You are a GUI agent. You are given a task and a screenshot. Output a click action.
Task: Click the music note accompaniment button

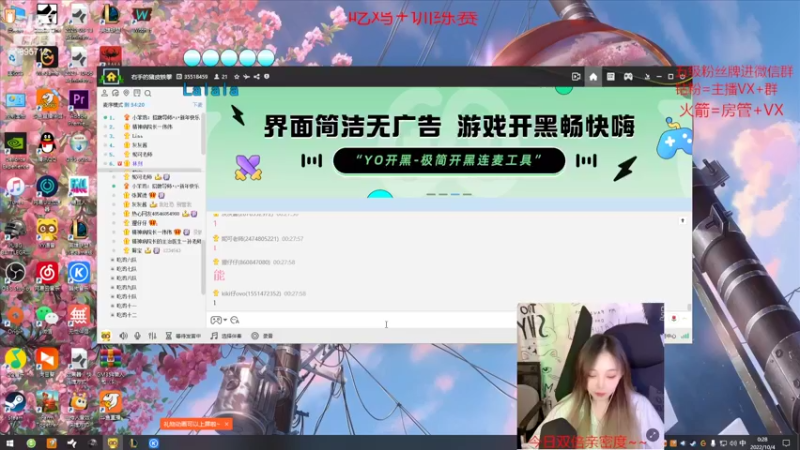click(x=226, y=336)
